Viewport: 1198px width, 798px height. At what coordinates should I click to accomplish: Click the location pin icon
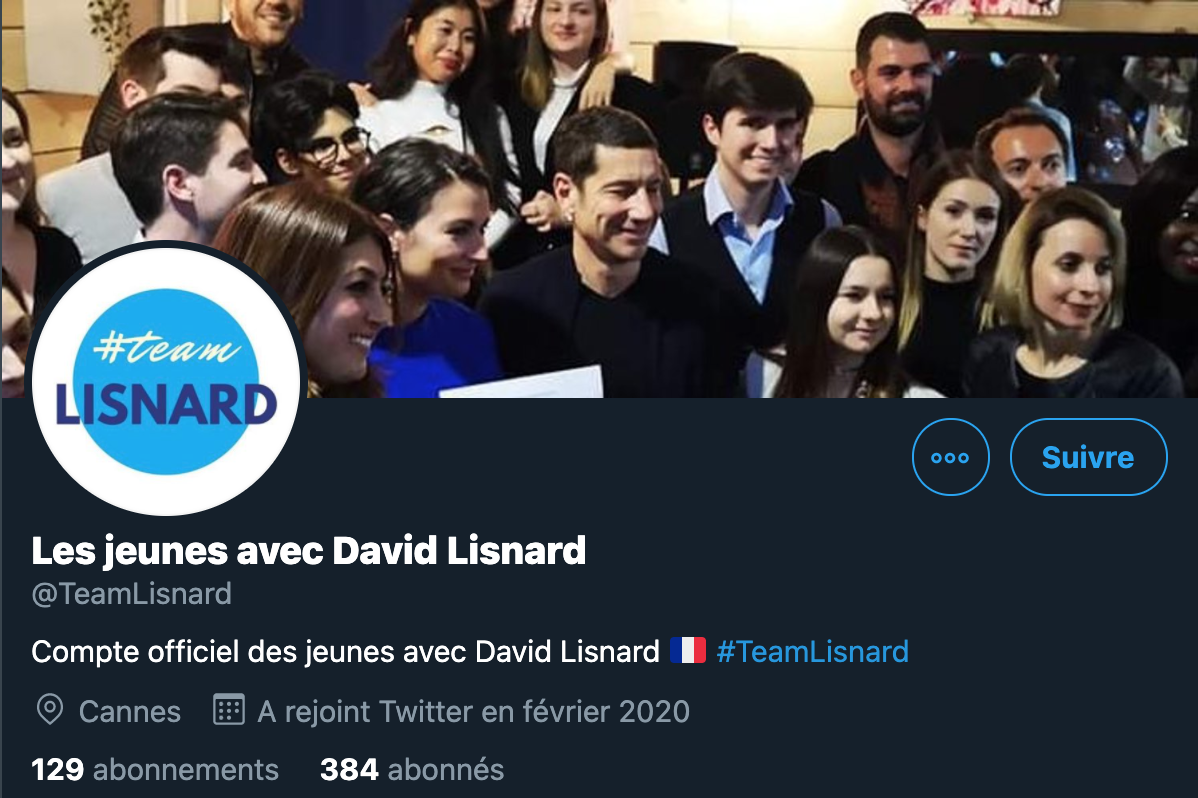point(50,710)
